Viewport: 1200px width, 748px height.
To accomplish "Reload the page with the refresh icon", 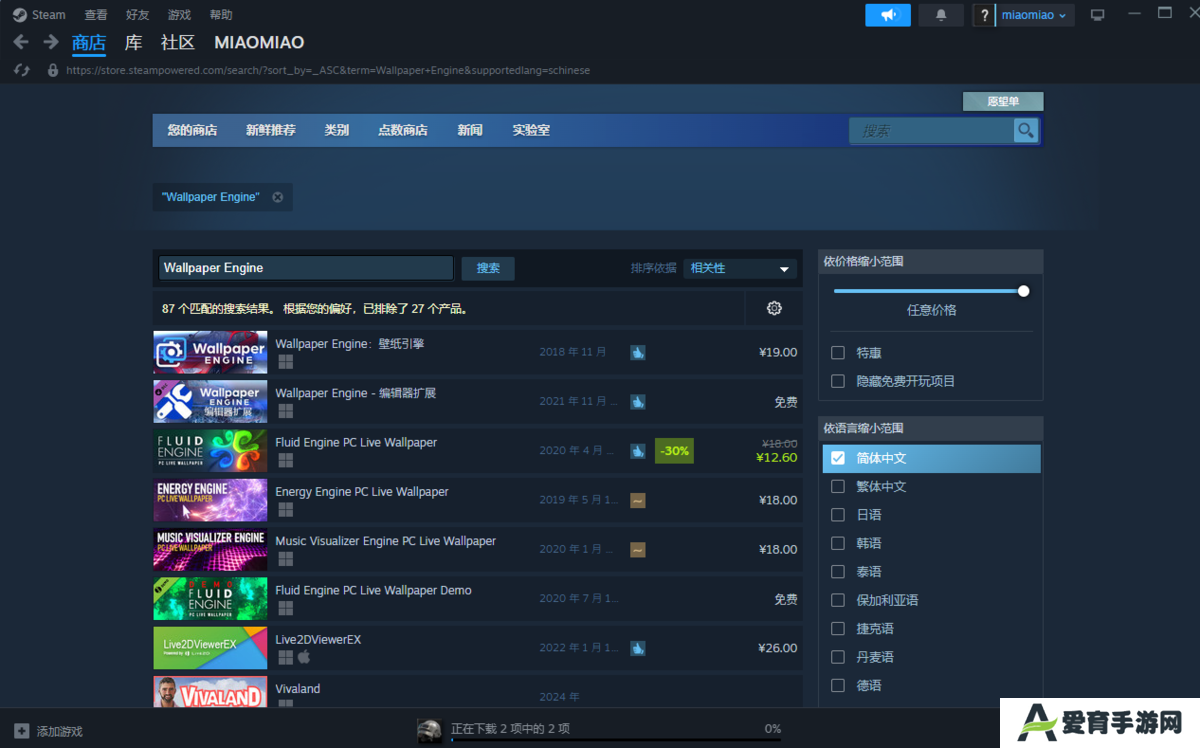I will click(x=21, y=70).
